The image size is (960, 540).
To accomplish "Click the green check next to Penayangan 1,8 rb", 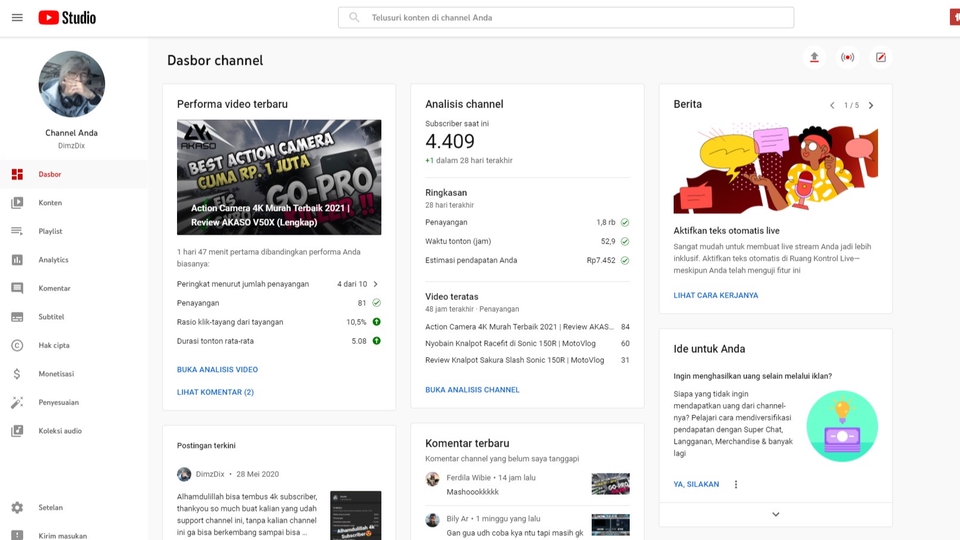I will (624, 222).
